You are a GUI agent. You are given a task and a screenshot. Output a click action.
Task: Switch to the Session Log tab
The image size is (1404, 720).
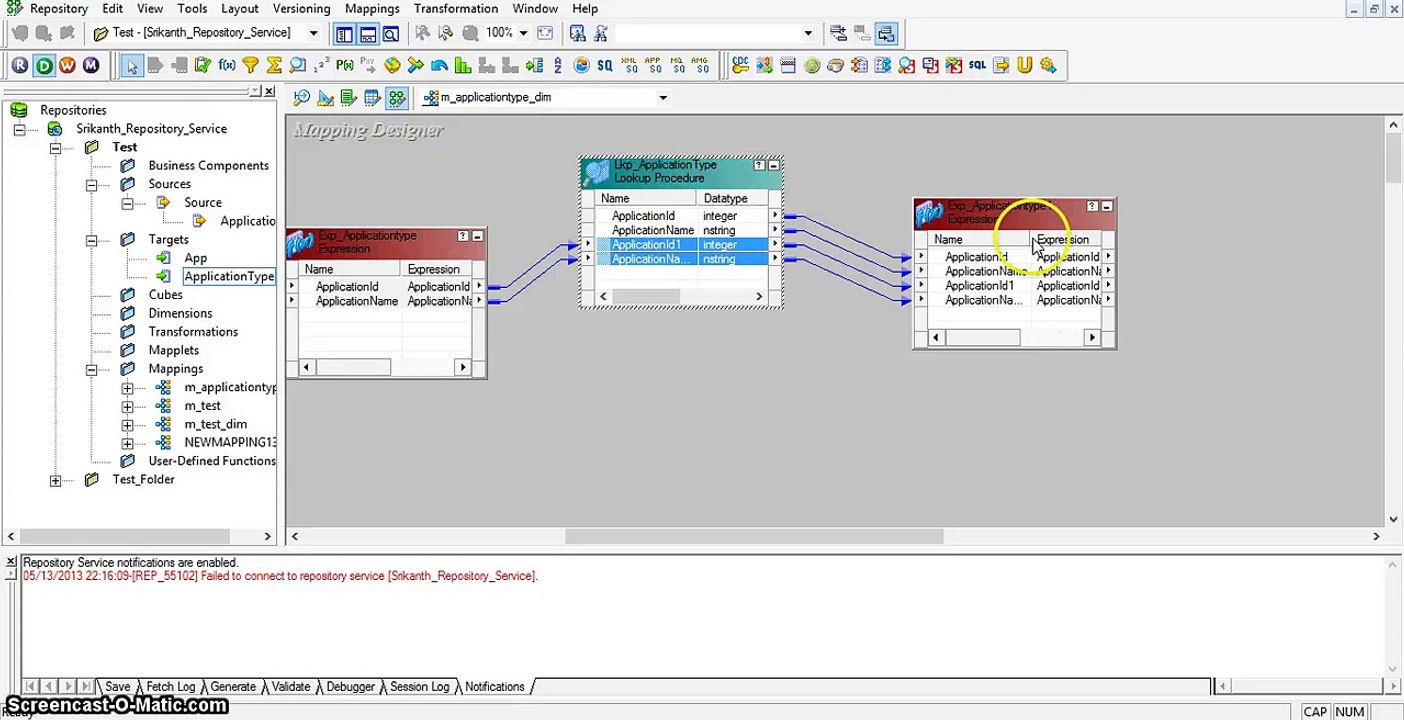(x=419, y=687)
